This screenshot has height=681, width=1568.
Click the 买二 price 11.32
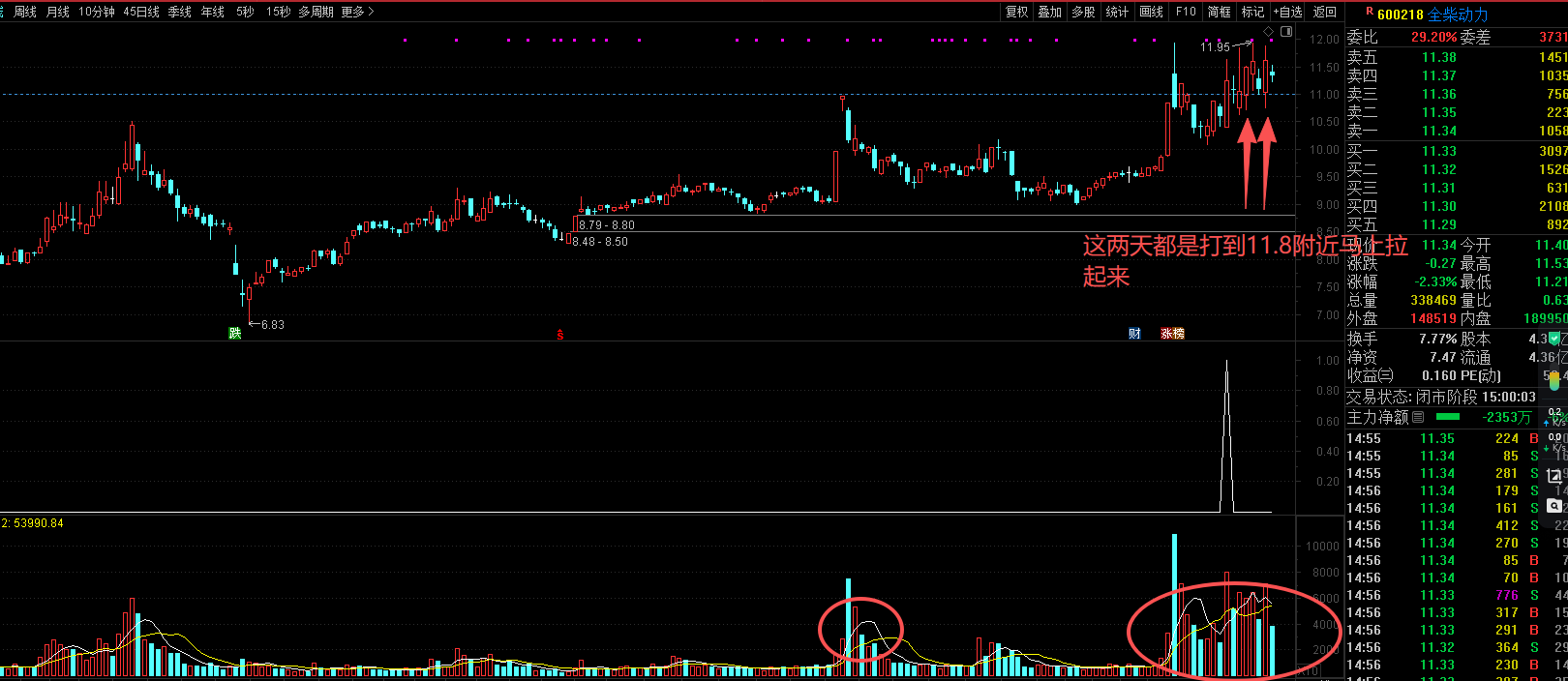click(x=1438, y=169)
